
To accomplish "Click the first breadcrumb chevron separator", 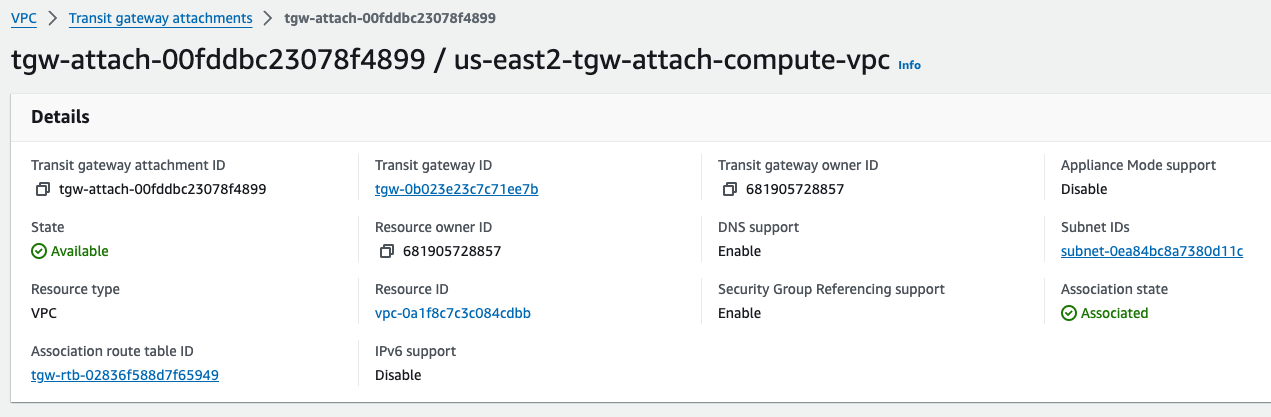I will click(51, 18).
